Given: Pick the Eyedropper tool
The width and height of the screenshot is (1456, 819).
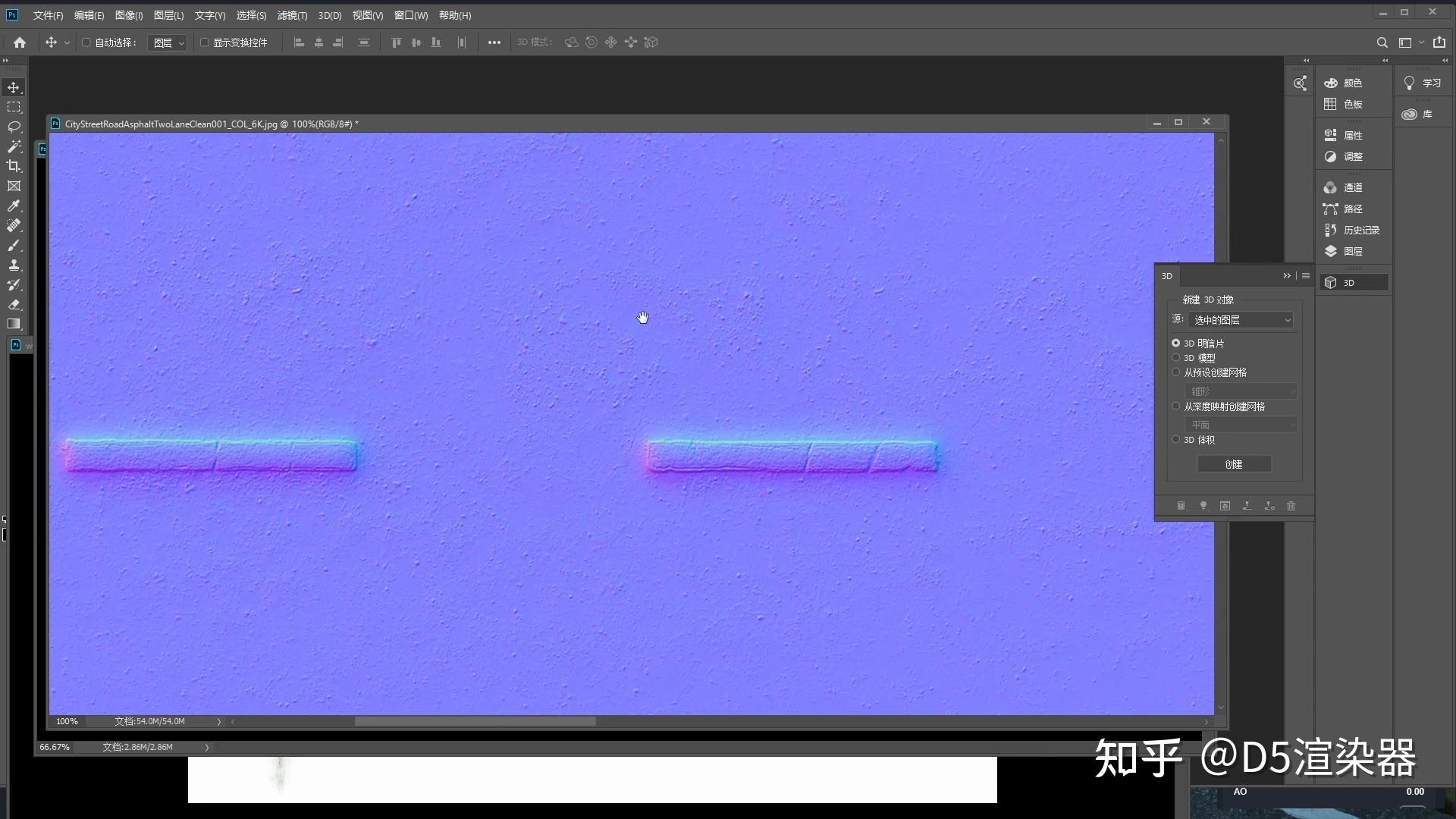Looking at the screenshot, I should tap(14, 206).
